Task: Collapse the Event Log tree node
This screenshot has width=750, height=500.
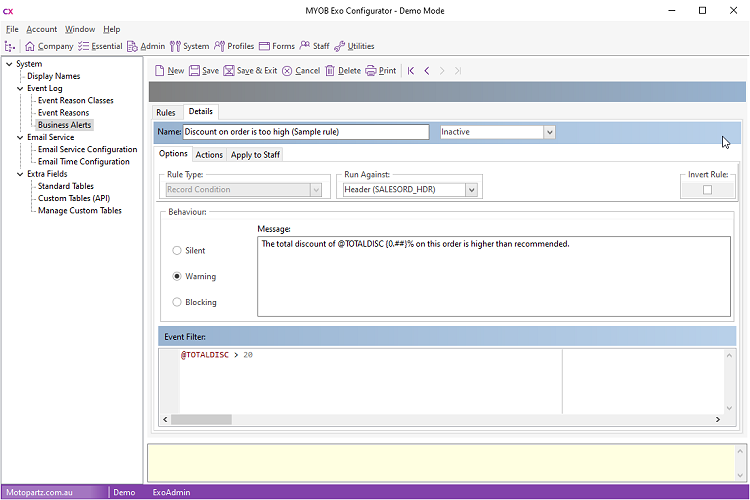Action: (x=20, y=89)
